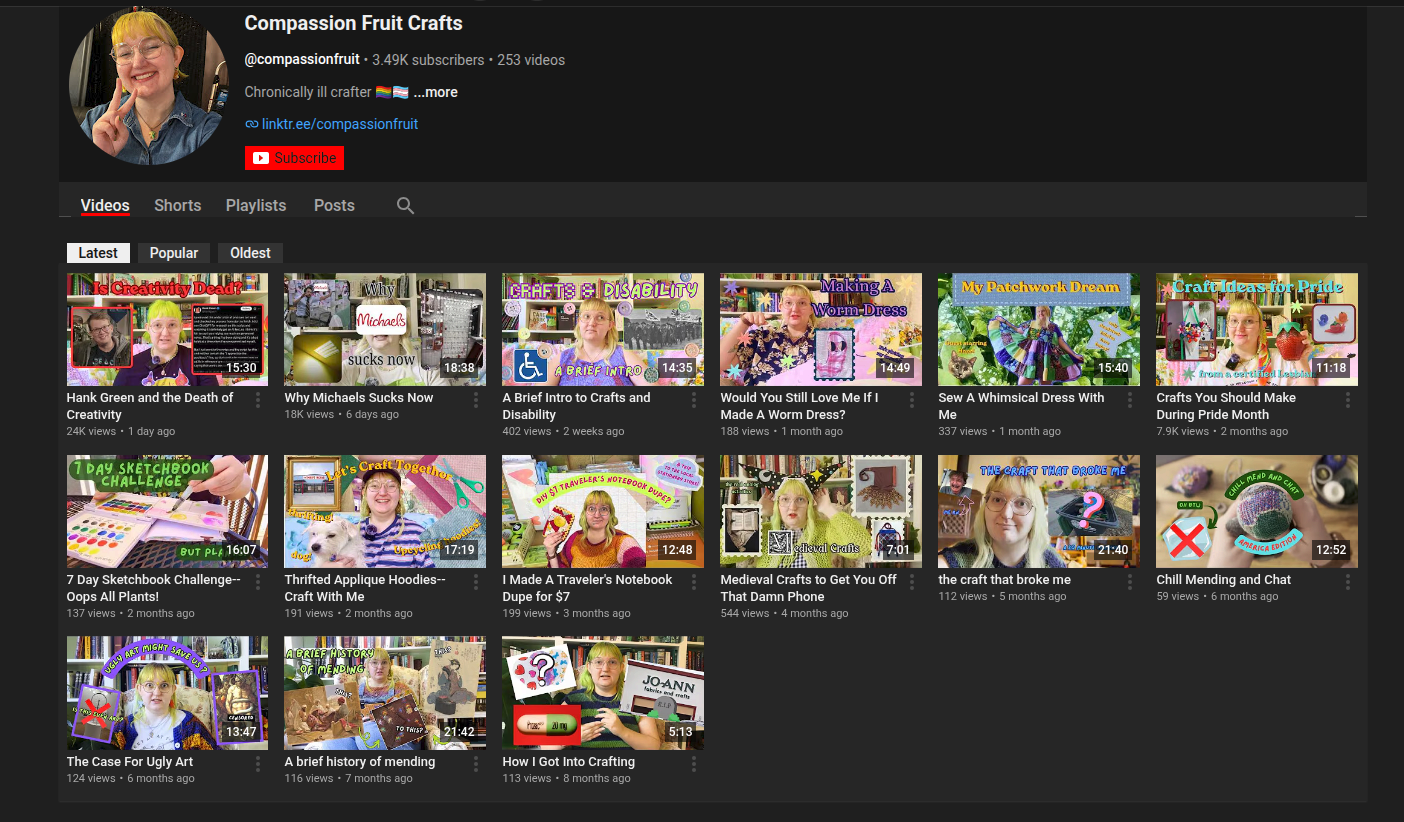Play the 'Medieval Crafts' thumbnail
The height and width of the screenshot is (822, 1404).
[821, 512]
